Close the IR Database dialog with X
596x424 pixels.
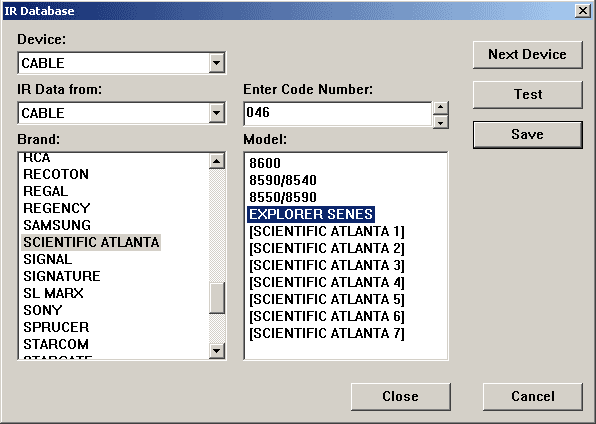point(583,11)
